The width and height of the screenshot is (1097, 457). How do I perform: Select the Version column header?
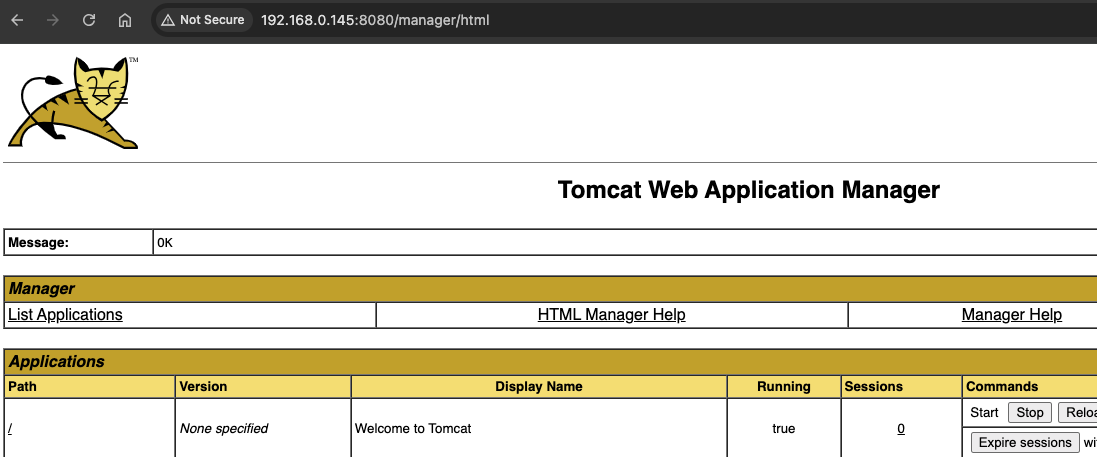(263, 386)
